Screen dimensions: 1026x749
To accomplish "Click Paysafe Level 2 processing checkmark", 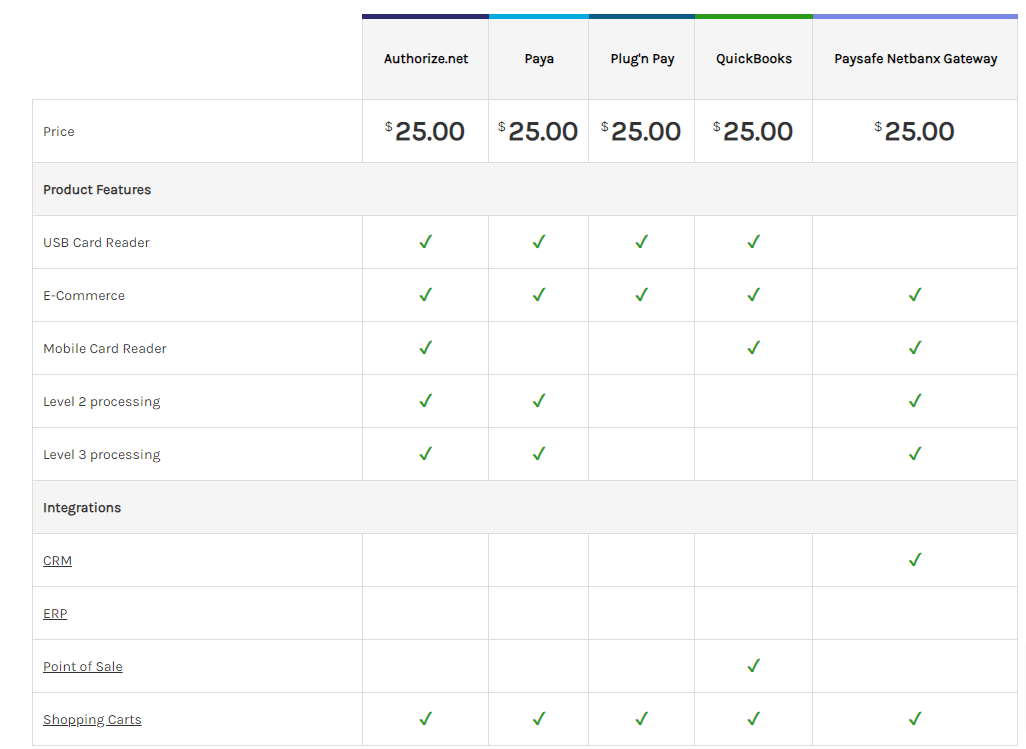I will pyautogui.click(x=914, y=401).
